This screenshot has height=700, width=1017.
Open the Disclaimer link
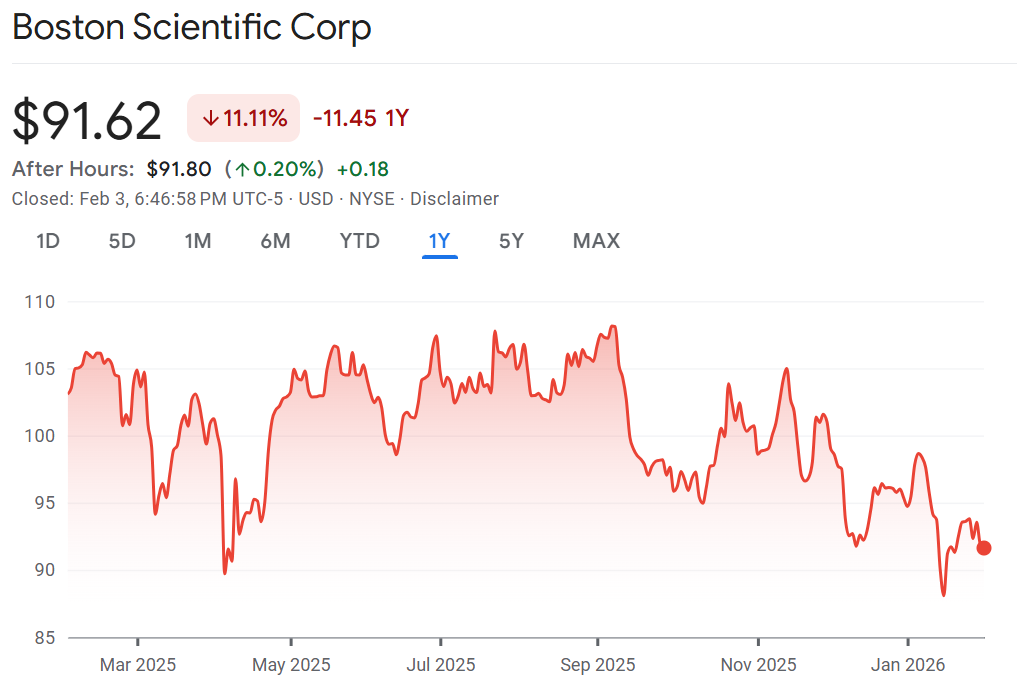tap(454, 199)
